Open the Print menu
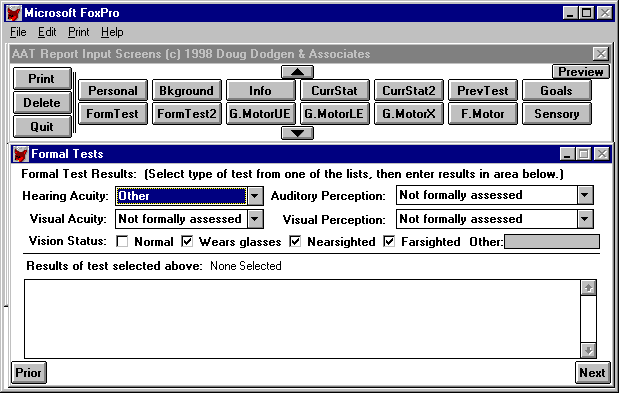 pos(79,32)
